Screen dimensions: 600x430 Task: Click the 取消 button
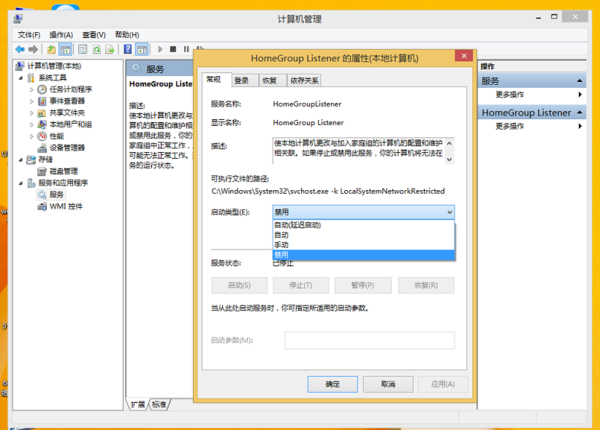[x=388, y=384]
